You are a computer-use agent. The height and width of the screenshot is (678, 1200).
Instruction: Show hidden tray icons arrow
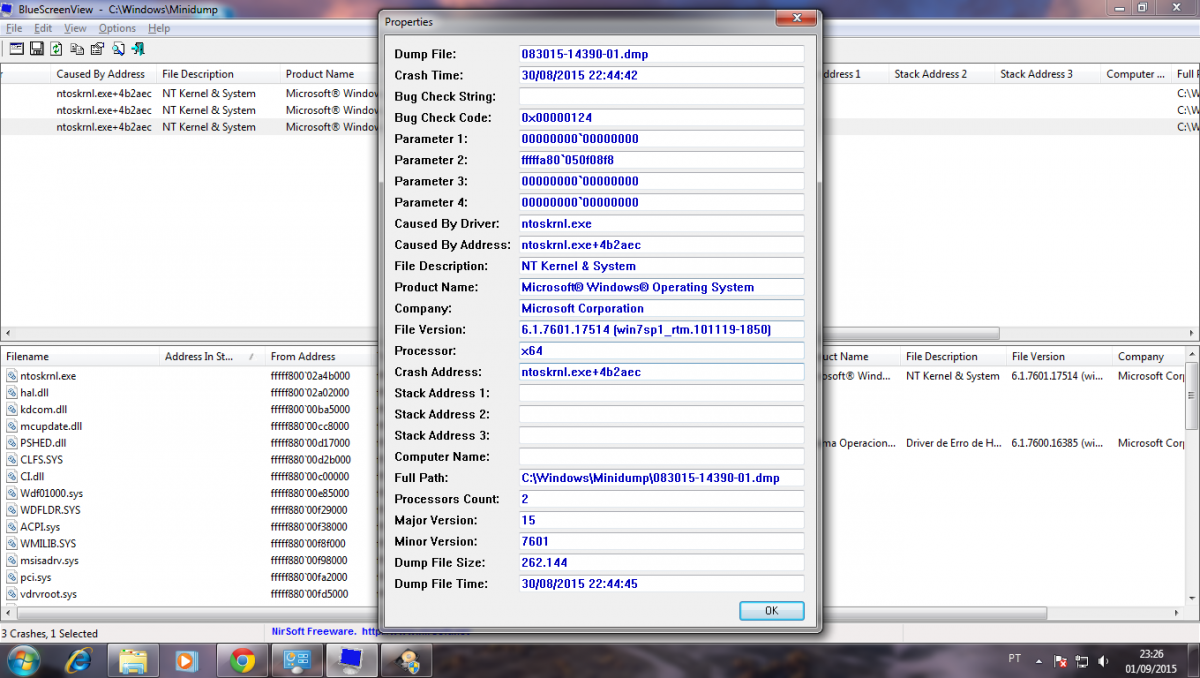tap(1040, 660)
